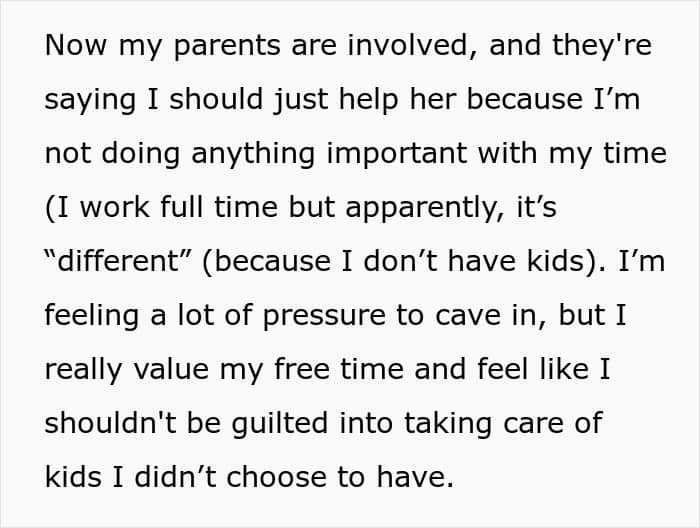Click the word "Now" starting the paragraph
This screenshot has width=700, height=528.
point(75,45)
